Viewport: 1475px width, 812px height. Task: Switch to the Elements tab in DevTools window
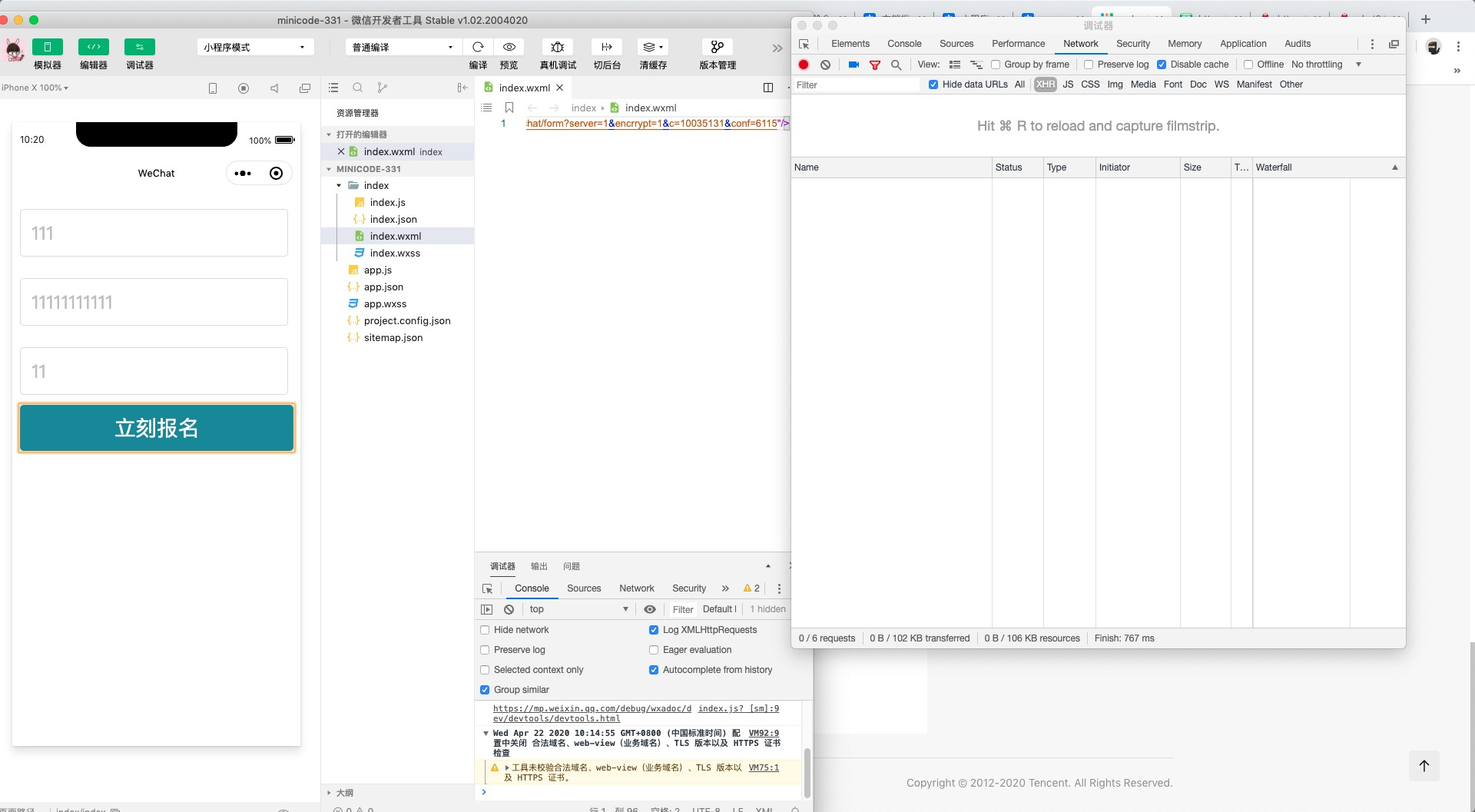point(850,44)
